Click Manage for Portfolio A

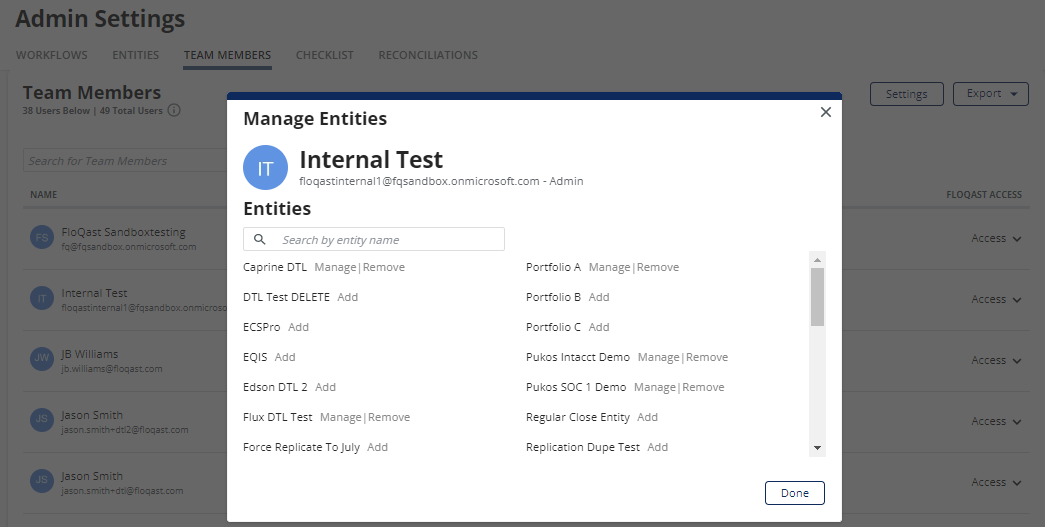(x=609, y=267)
